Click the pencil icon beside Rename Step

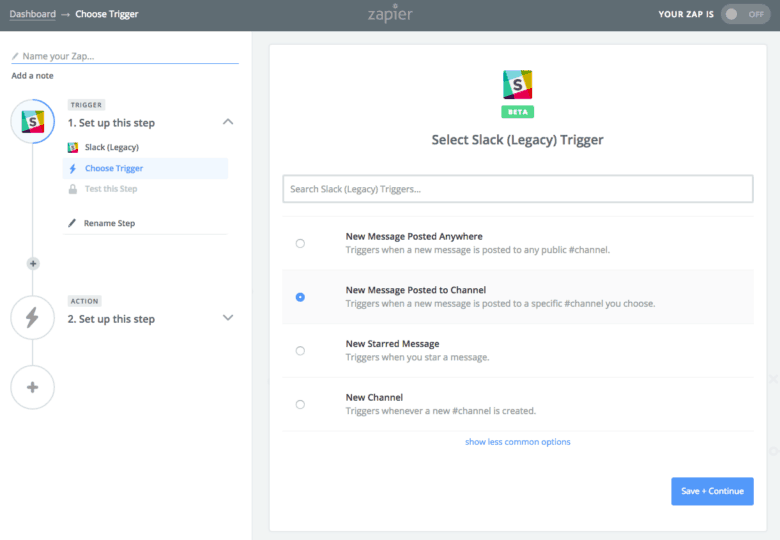(72, 223)
